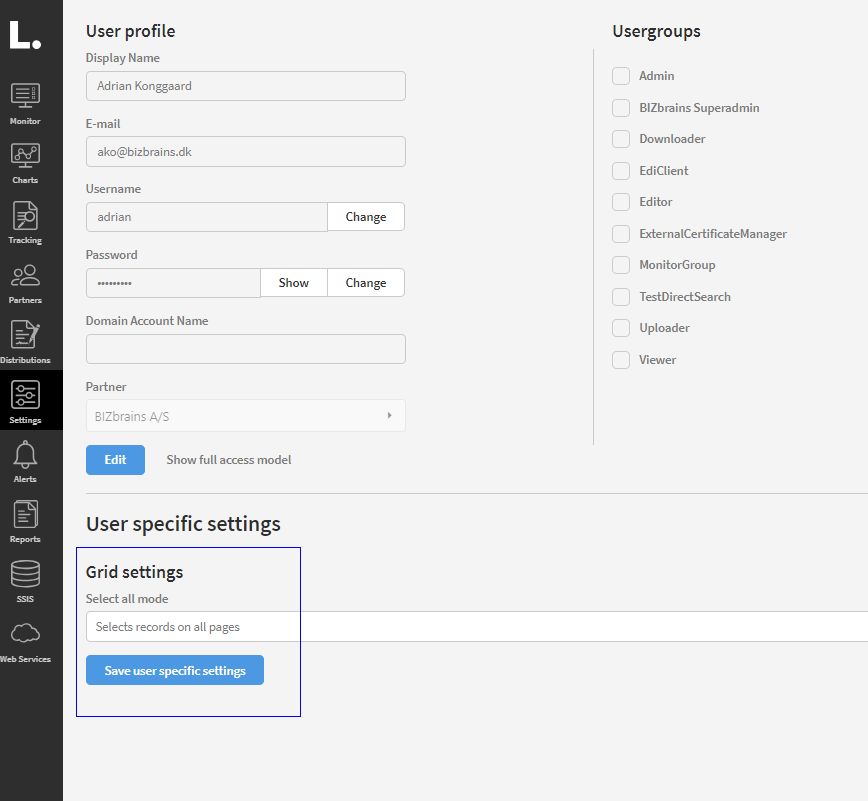The height and width of the screenshot is (801, 868).
Task: Click the blue Edit button
Action: [115, 460]
